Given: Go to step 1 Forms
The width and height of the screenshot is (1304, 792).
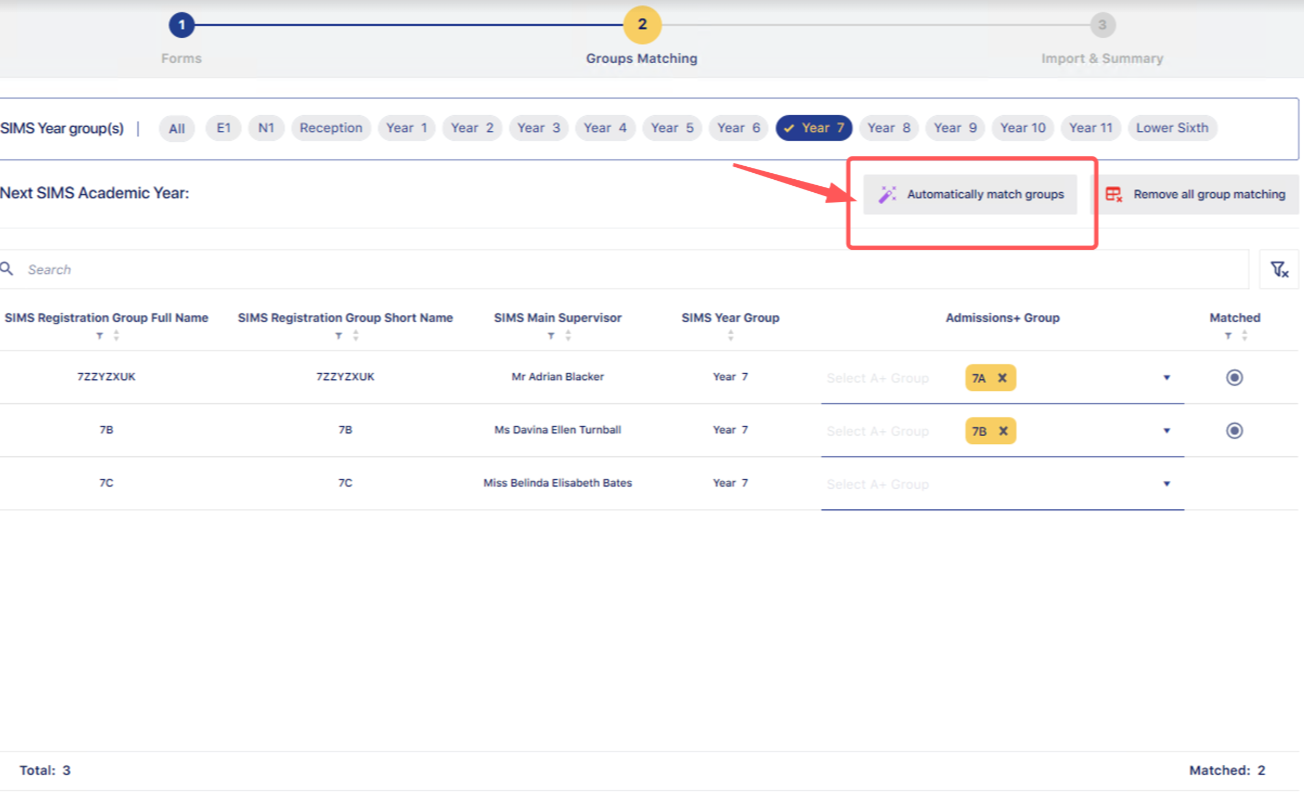Looking at the screenshot, I should coord(181,25).
